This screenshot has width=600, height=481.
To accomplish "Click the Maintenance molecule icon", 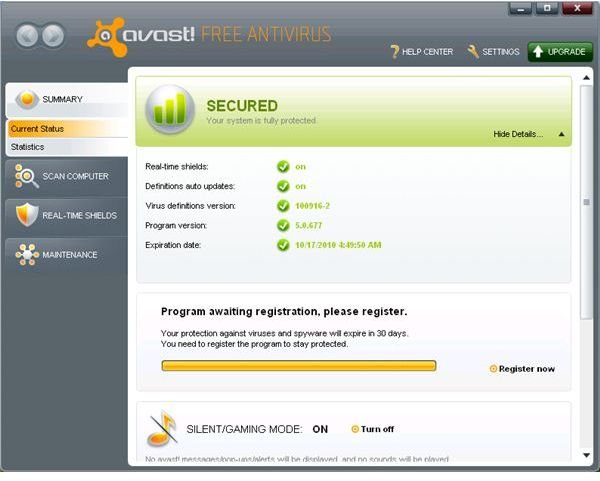I will coord(27,254).
